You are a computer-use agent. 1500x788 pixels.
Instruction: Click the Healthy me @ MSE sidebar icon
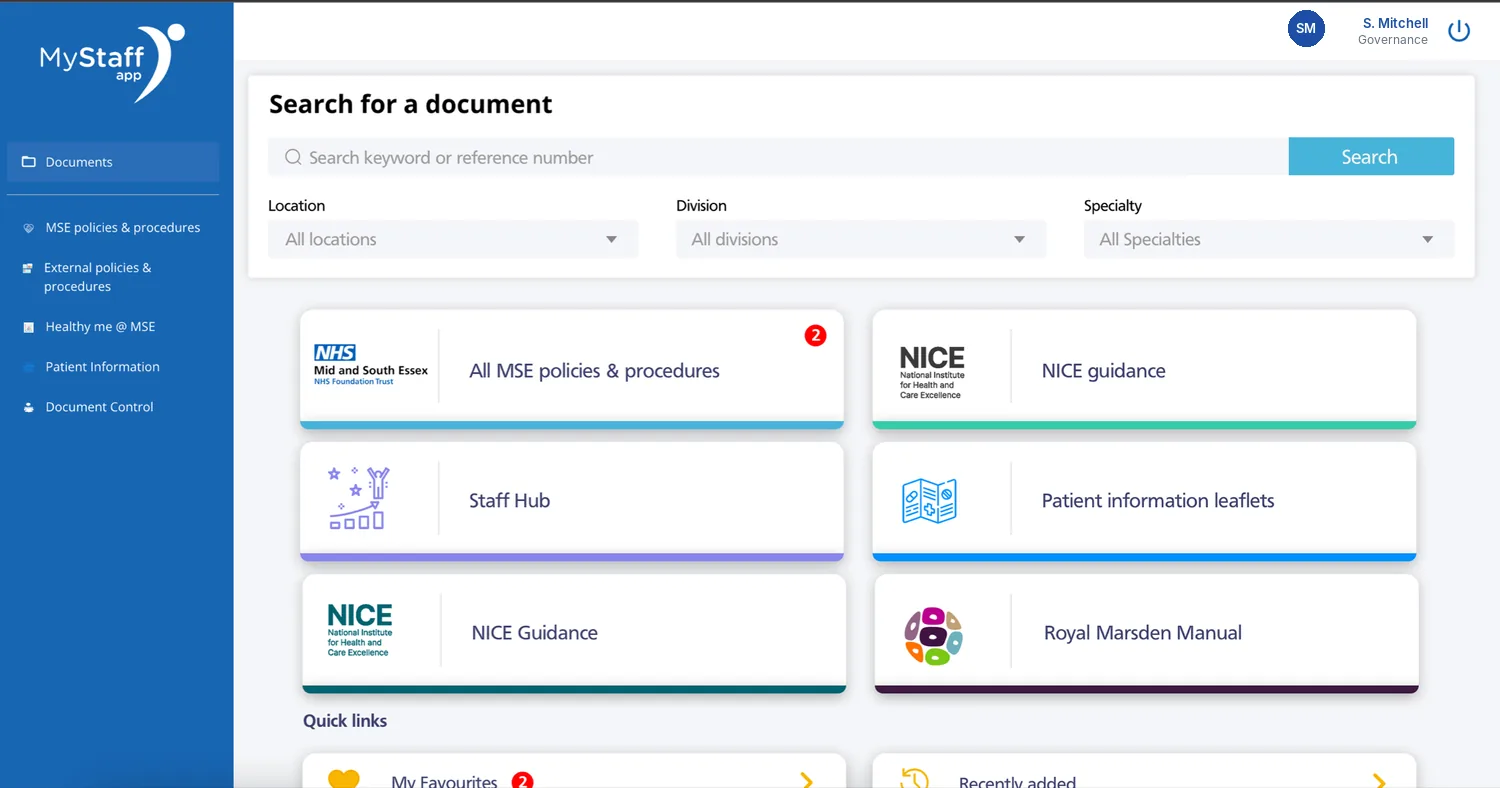28,327
